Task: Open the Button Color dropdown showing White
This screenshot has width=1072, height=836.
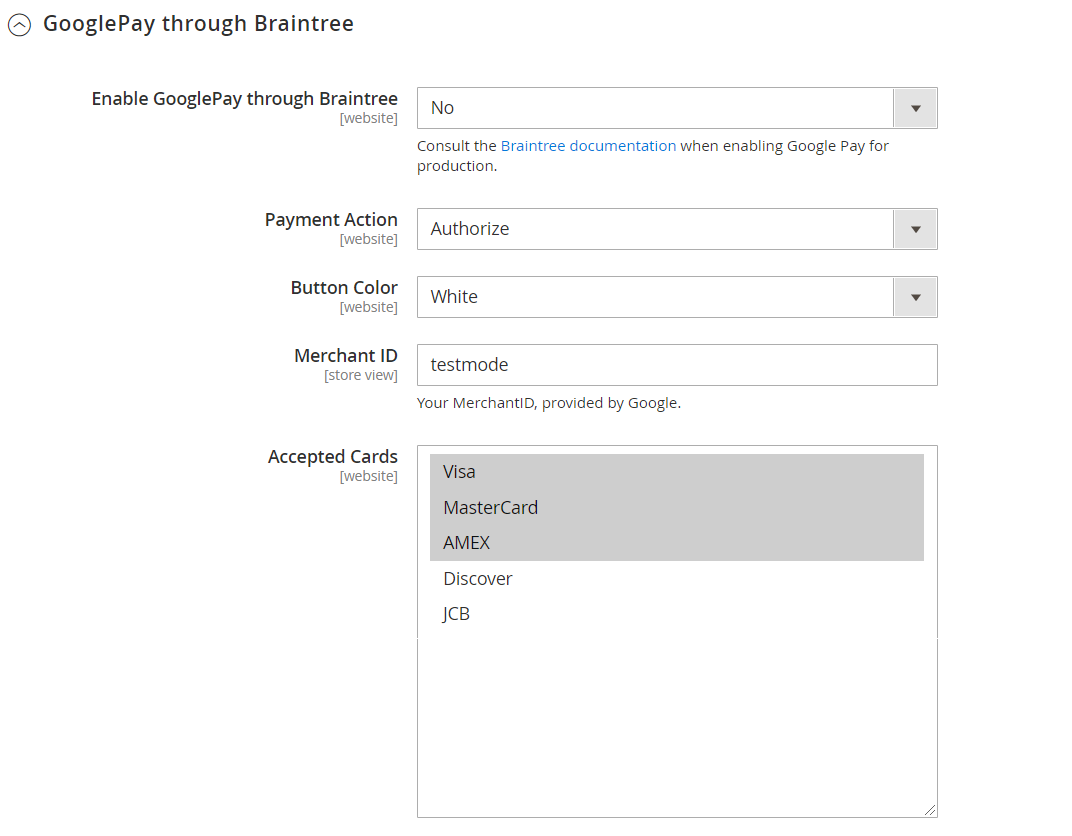Action: pos(677,297)
